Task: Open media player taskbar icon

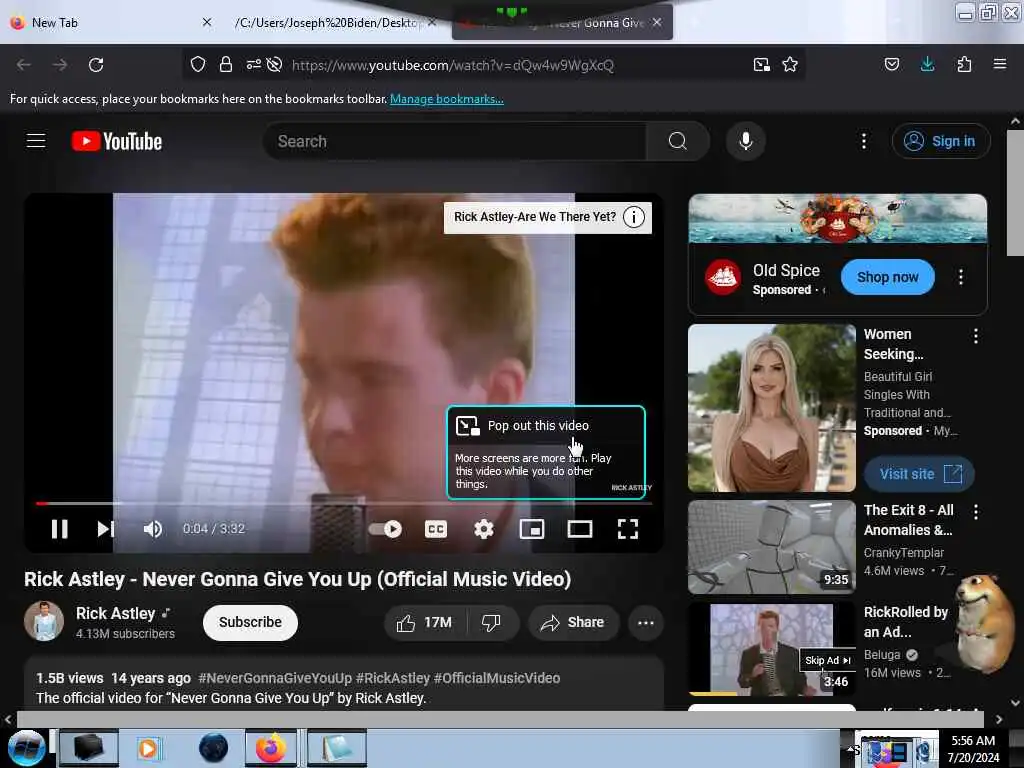Action: (x=148, y=748)
